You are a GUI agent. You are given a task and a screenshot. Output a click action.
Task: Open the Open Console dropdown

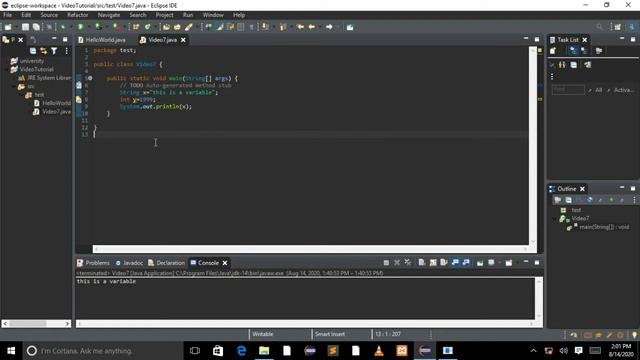point(509,262)
